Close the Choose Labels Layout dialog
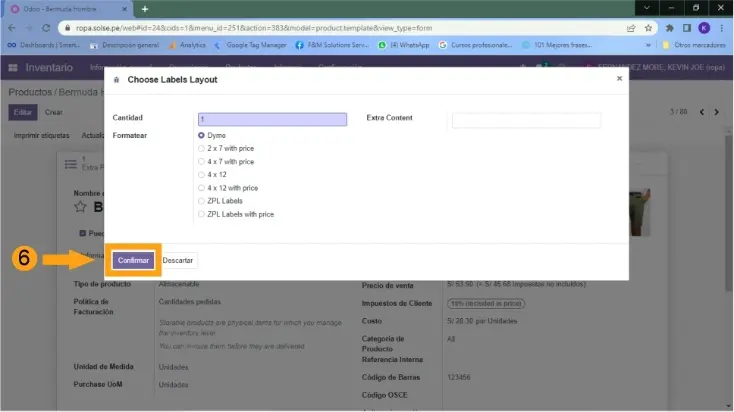Screen dimensions: 734x412 tap(618, 78)
